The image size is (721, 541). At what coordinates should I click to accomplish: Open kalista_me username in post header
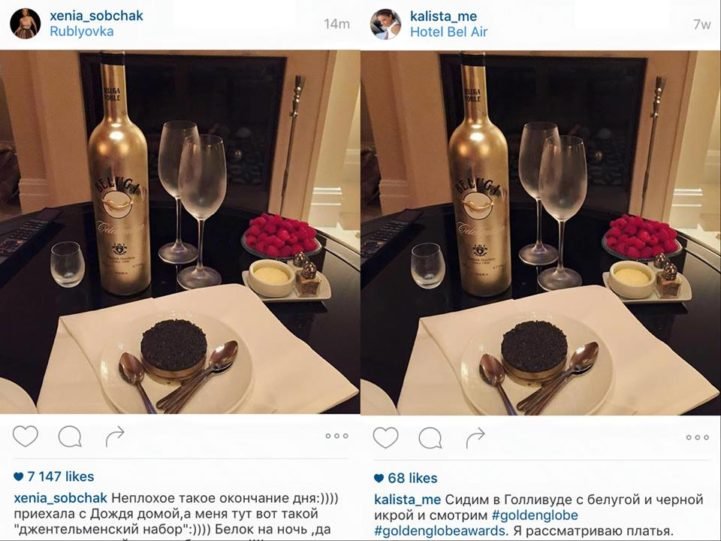click(443, 16)
